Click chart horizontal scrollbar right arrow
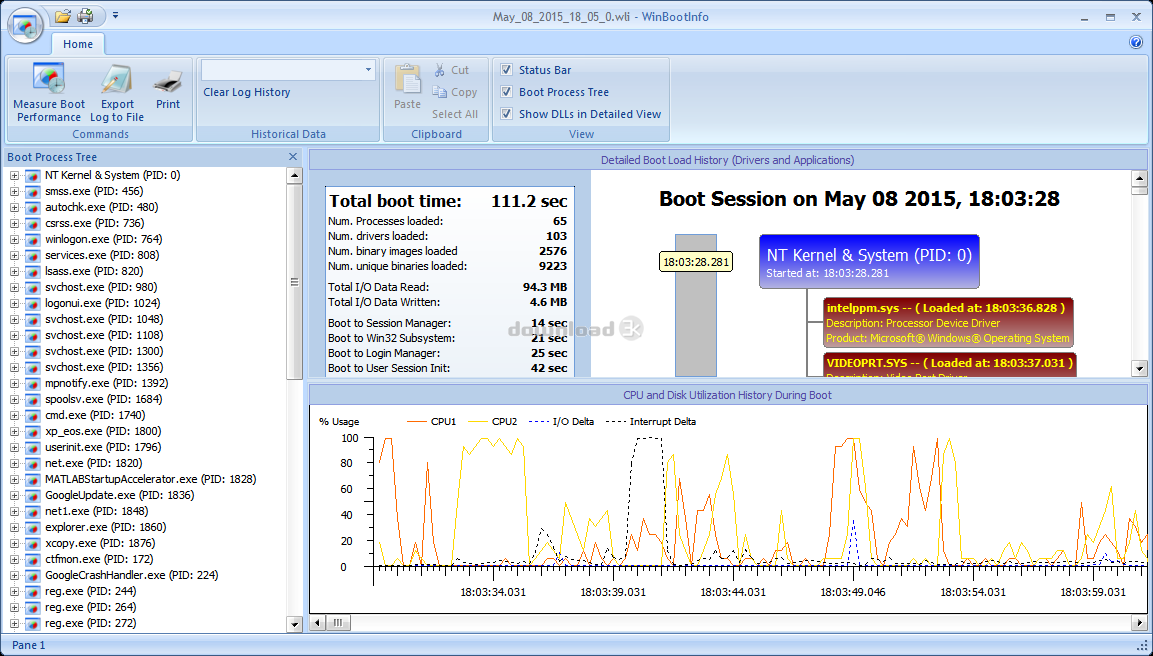Viewport: 1153px width, 656px height. click(x=1140, y=623)
